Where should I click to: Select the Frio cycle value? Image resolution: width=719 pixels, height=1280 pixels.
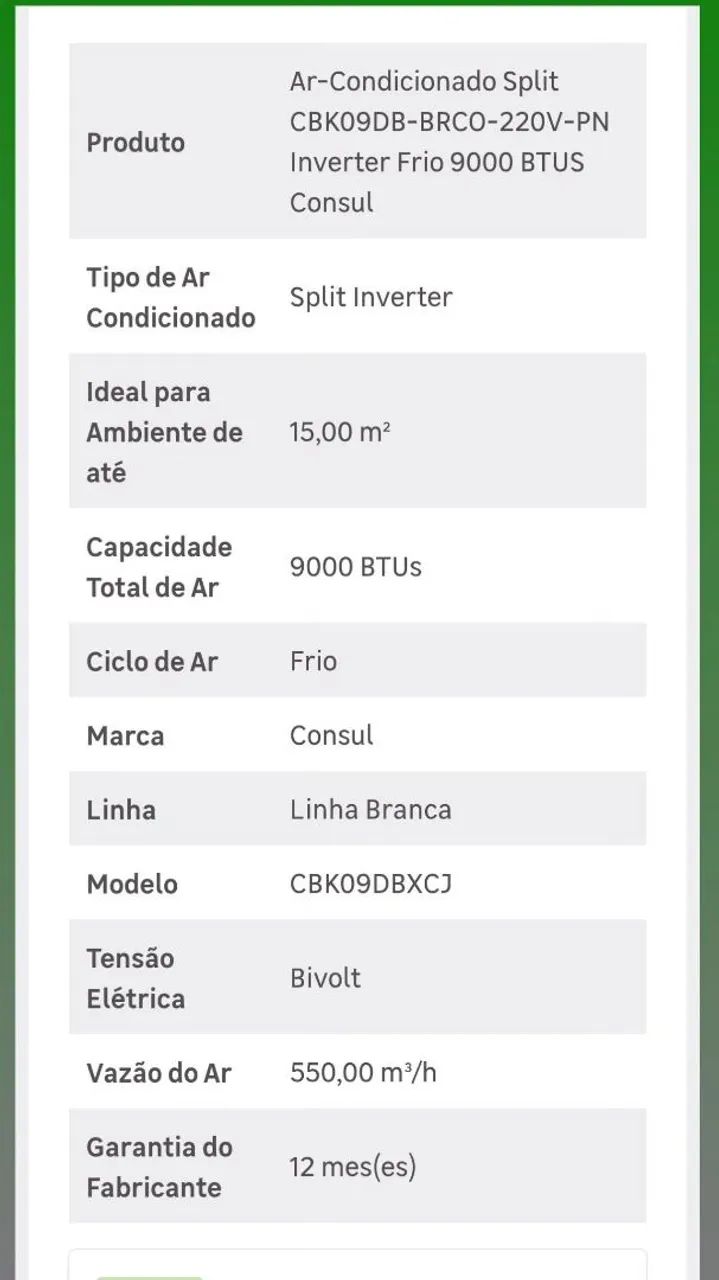click(x=313, y=661)
